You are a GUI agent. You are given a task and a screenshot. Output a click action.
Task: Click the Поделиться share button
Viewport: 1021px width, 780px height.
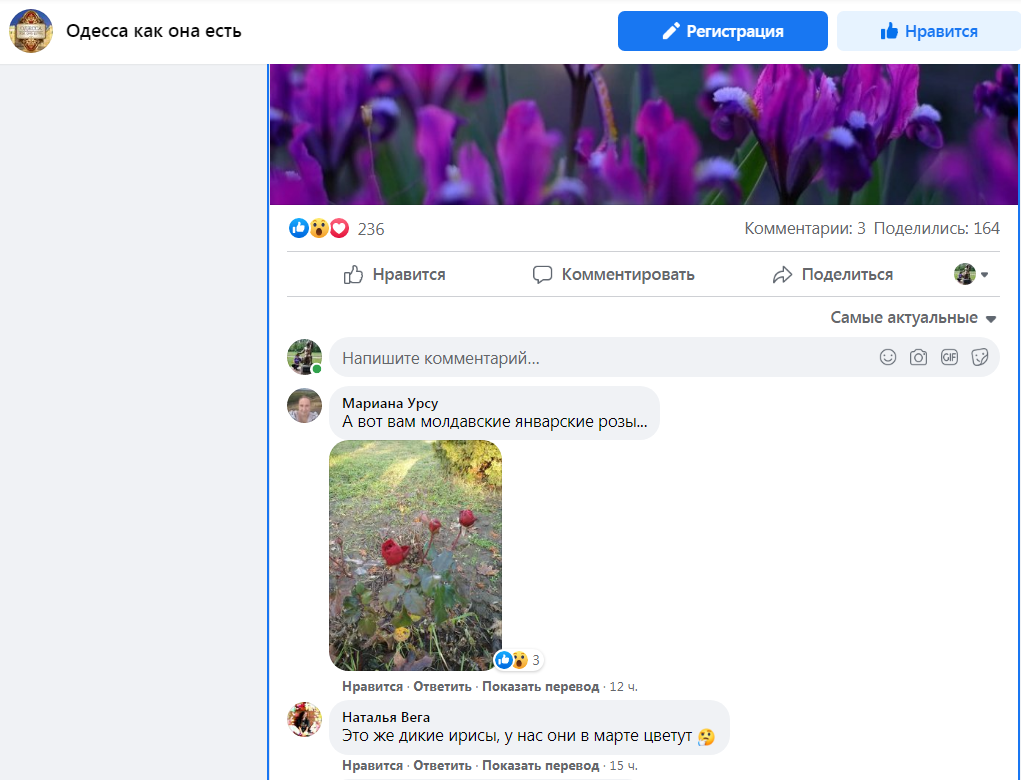pyautogui.click(x=833, y=274)
